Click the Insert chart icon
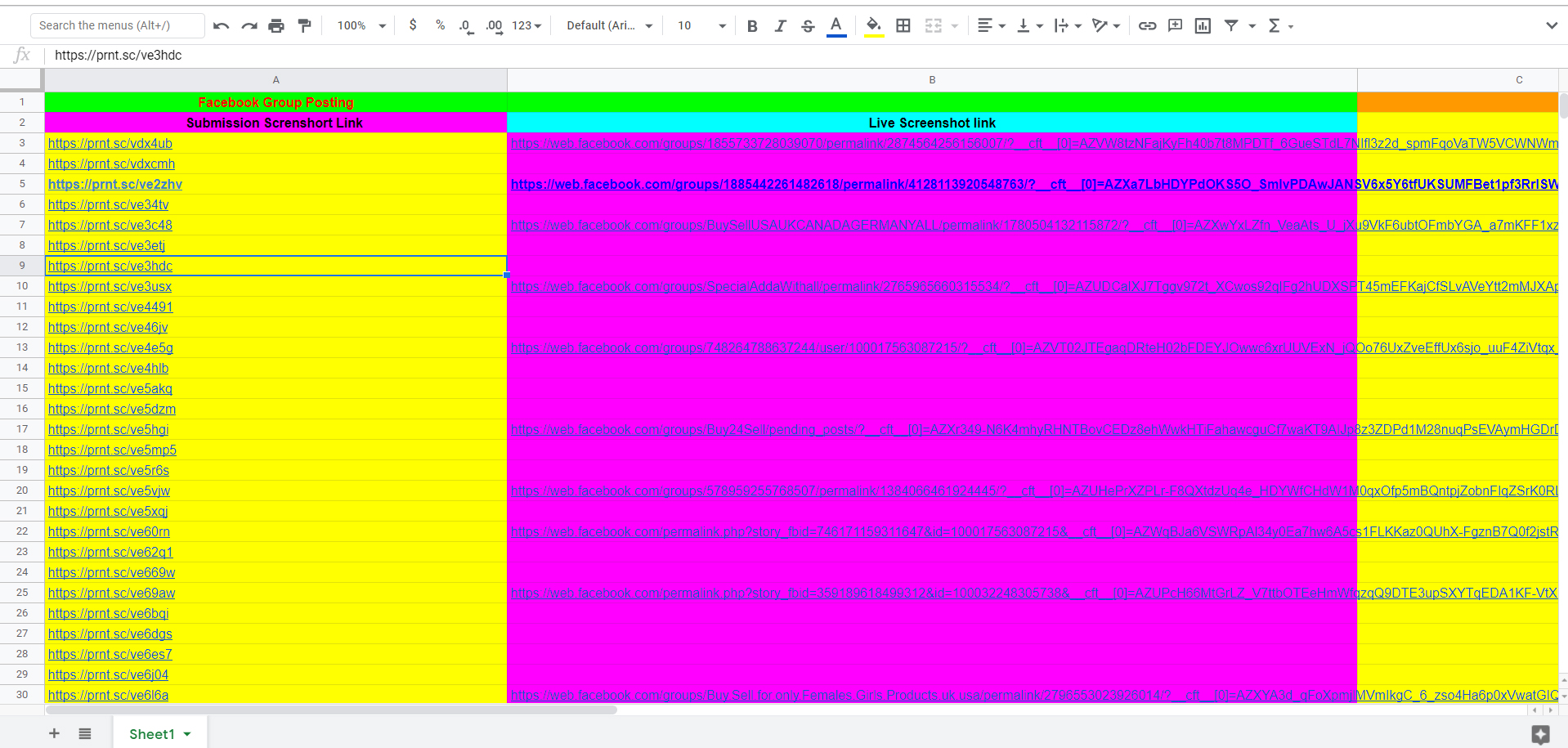 click(x=1203, y=26)
